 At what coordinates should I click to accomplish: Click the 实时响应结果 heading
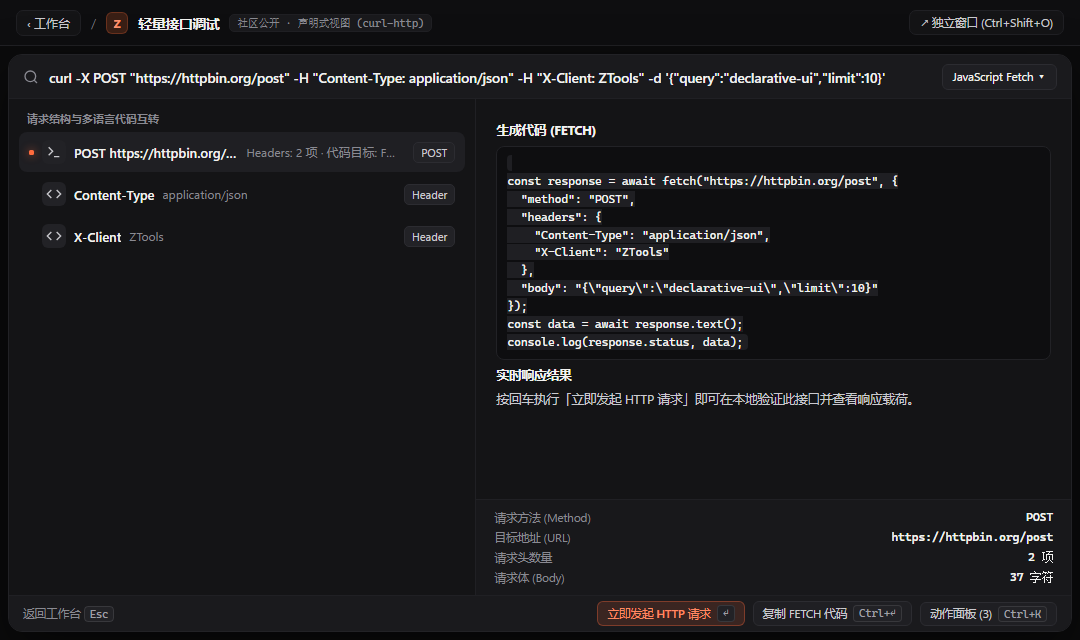(534, 375)
